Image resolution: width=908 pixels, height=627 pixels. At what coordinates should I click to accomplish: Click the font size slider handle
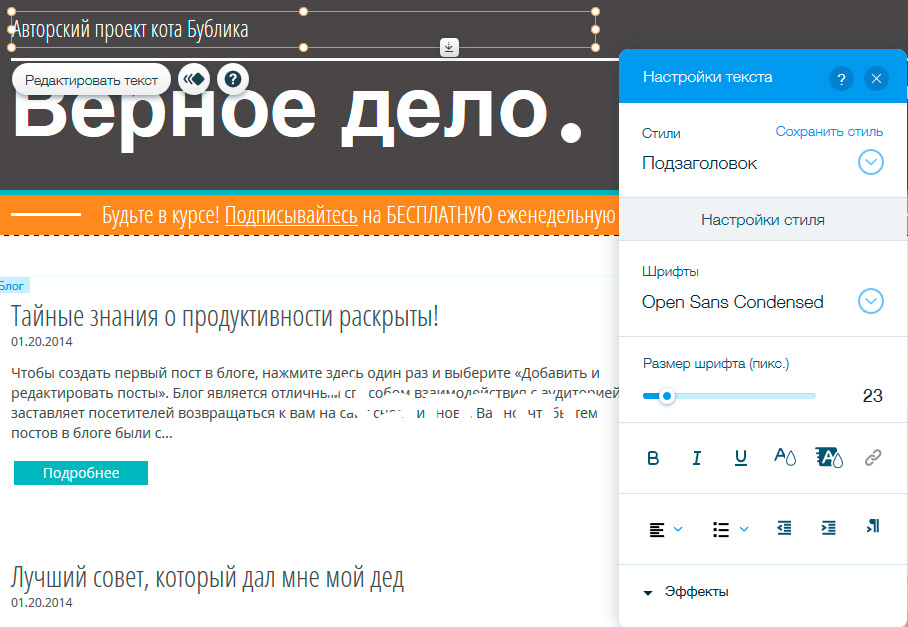[667, 396]
